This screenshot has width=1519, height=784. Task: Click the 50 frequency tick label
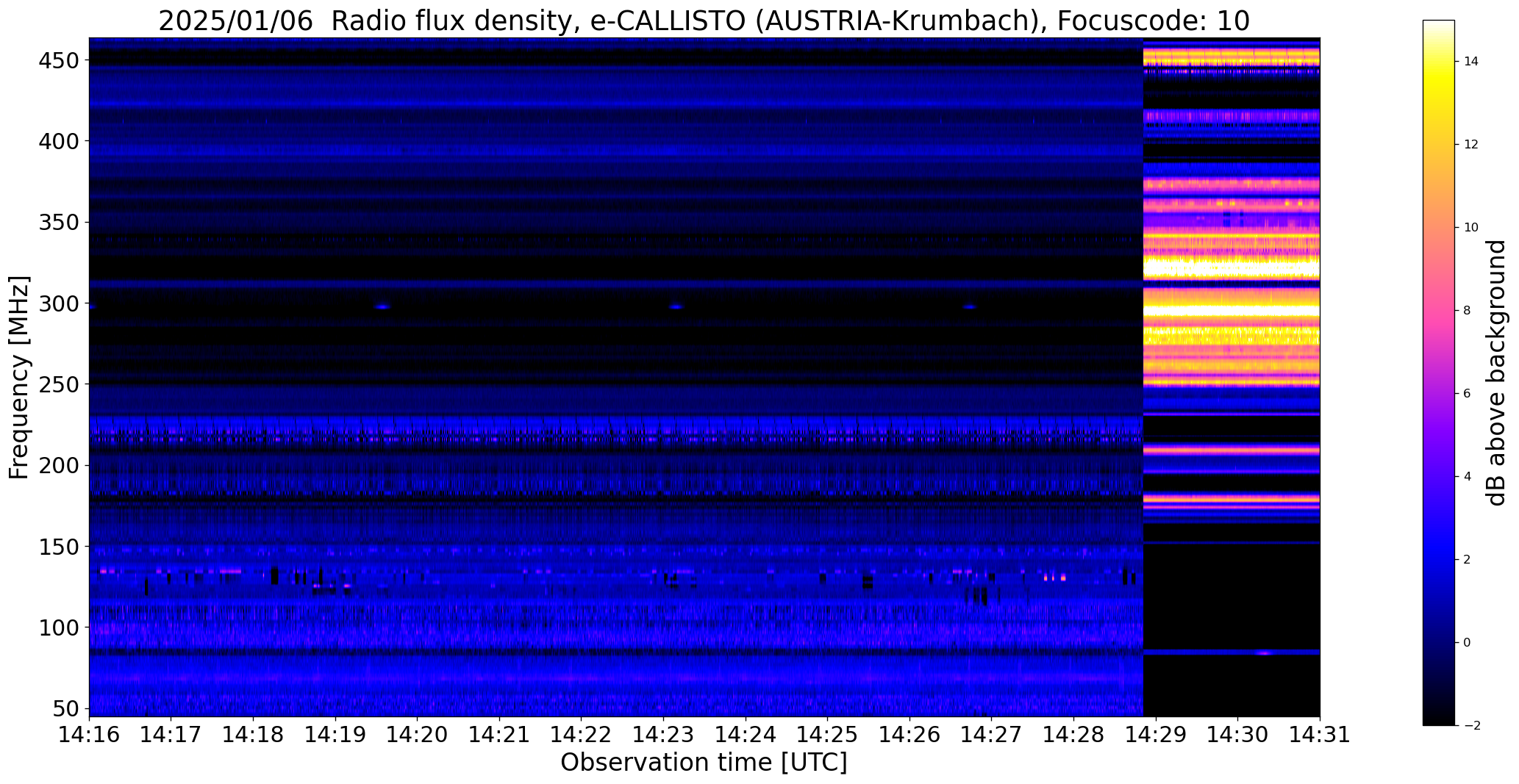(65, 709)
